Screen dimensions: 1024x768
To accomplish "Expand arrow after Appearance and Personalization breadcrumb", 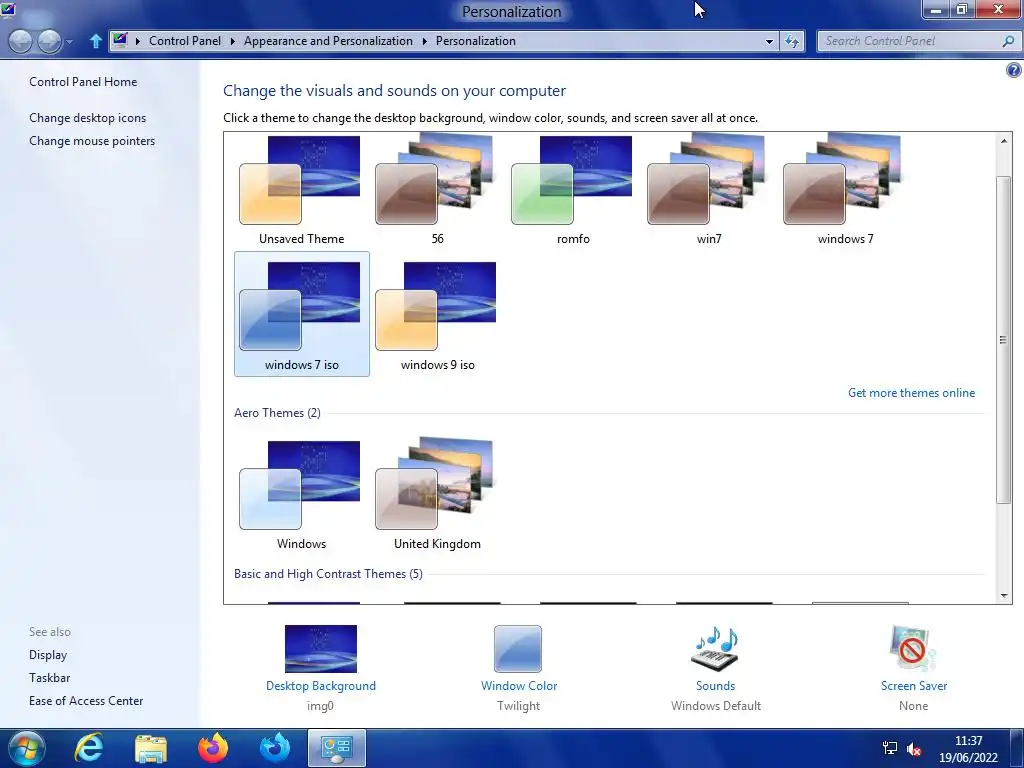I will 424,41.
